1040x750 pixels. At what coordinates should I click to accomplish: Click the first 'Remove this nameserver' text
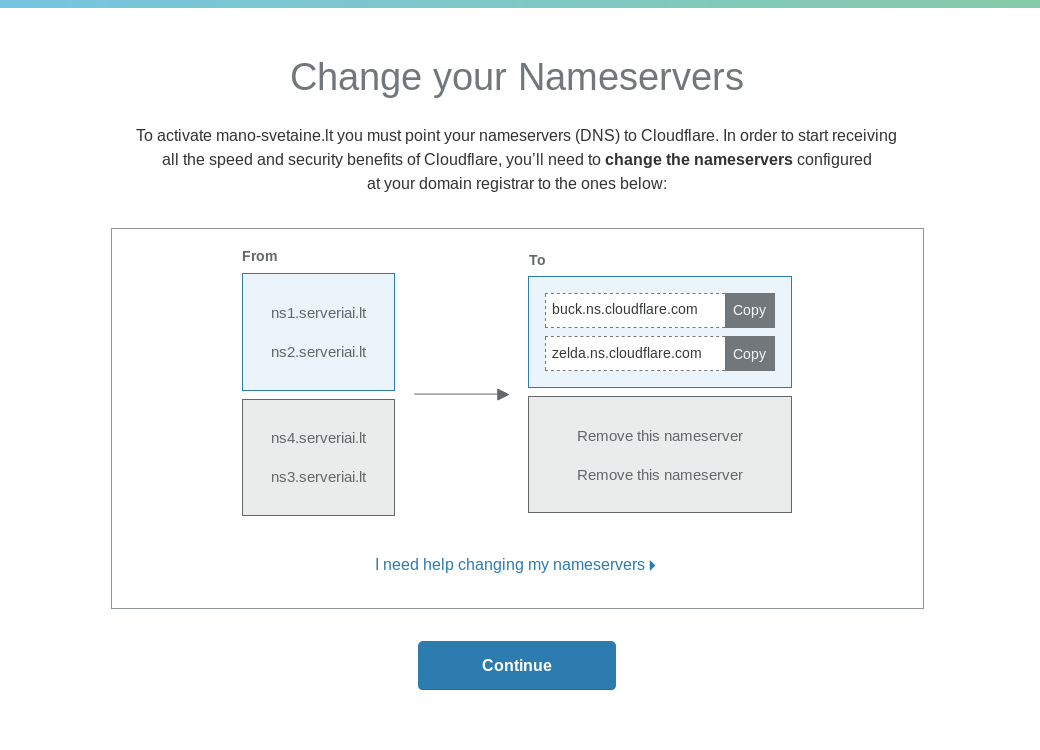tap(659, 436)
